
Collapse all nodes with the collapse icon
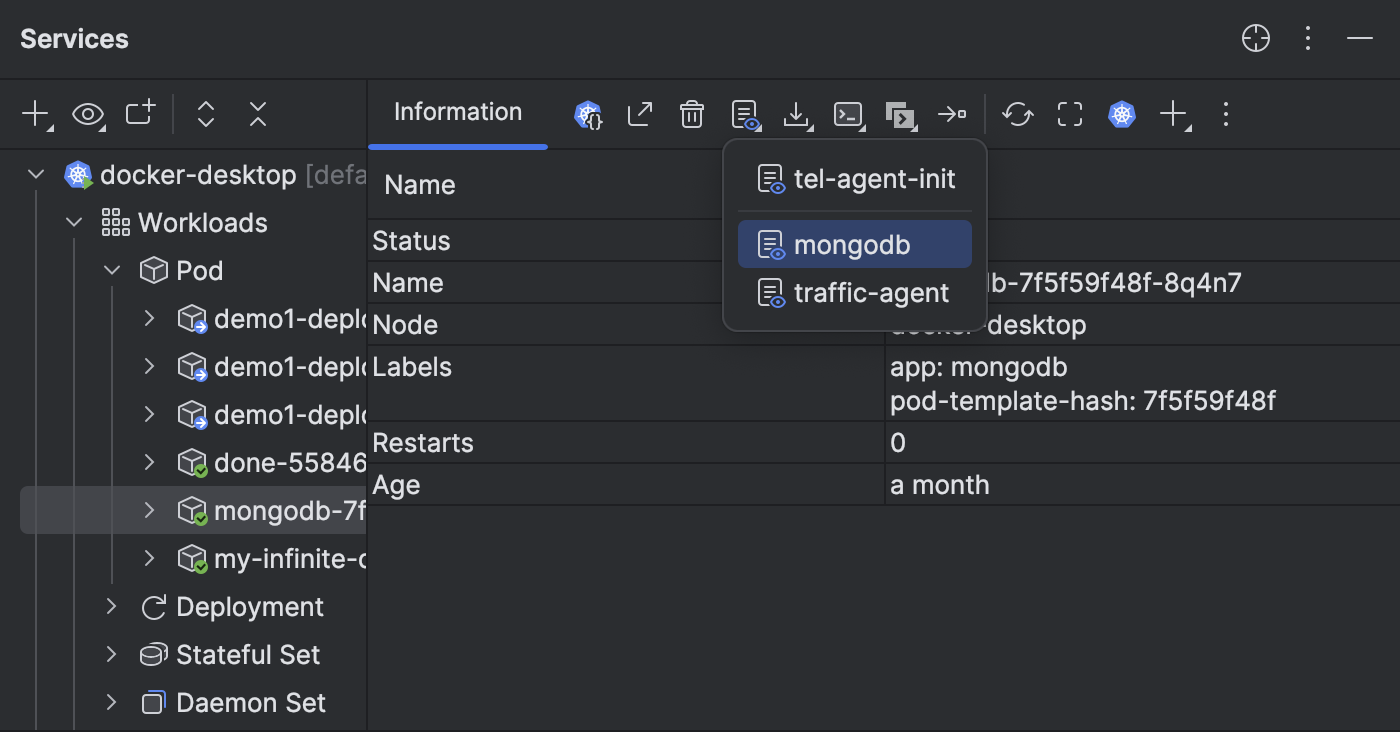pyautogui.click(x=257, y=114)
